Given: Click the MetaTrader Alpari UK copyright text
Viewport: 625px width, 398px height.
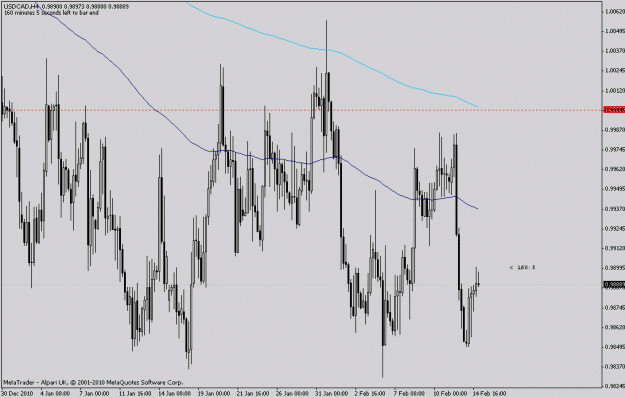Looking at the screenshot, I should [x=93, y=382].
